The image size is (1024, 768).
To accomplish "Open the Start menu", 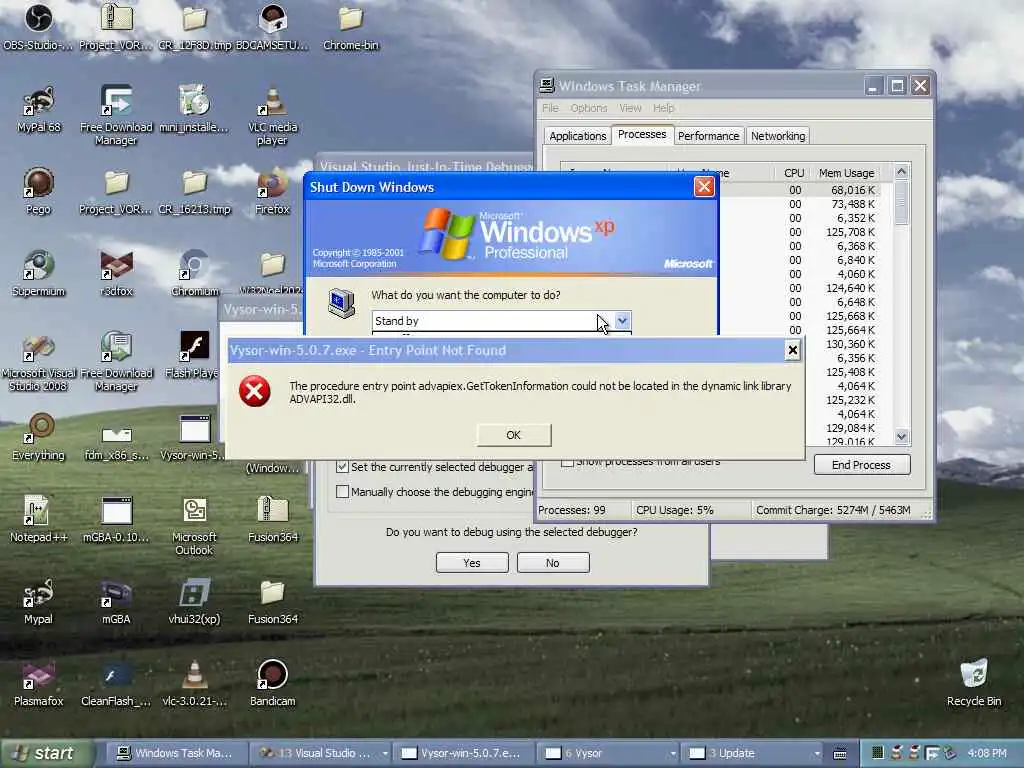I will [x=46, y=753].
